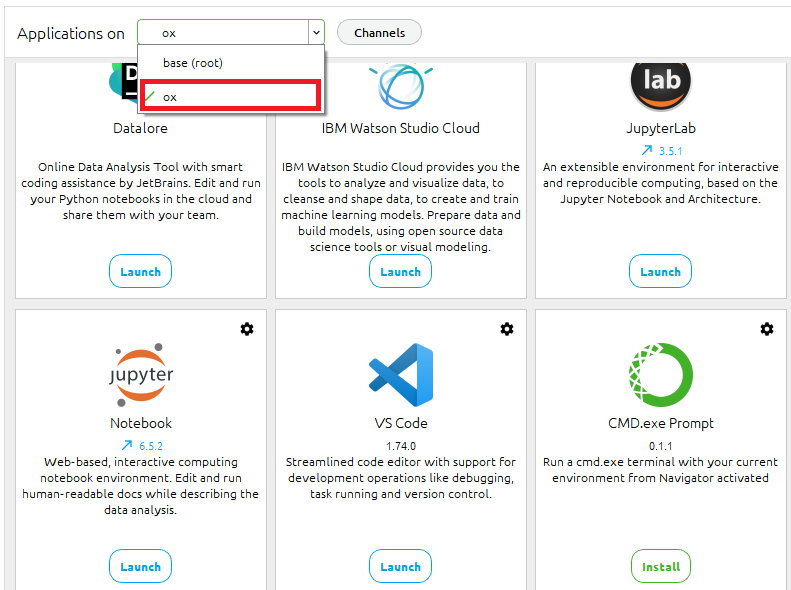Open the gear settings on CMD.exe Prompt card

(767, 329)
